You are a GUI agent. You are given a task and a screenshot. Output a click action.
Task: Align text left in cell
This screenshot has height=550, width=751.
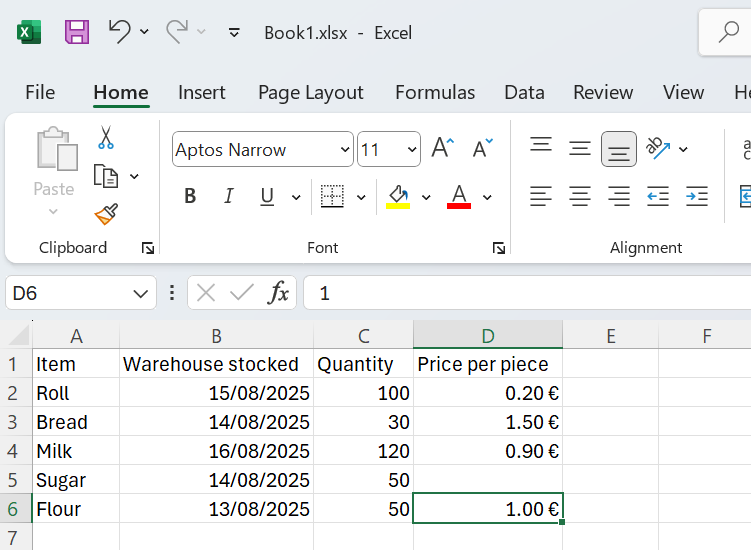point(541,196)
